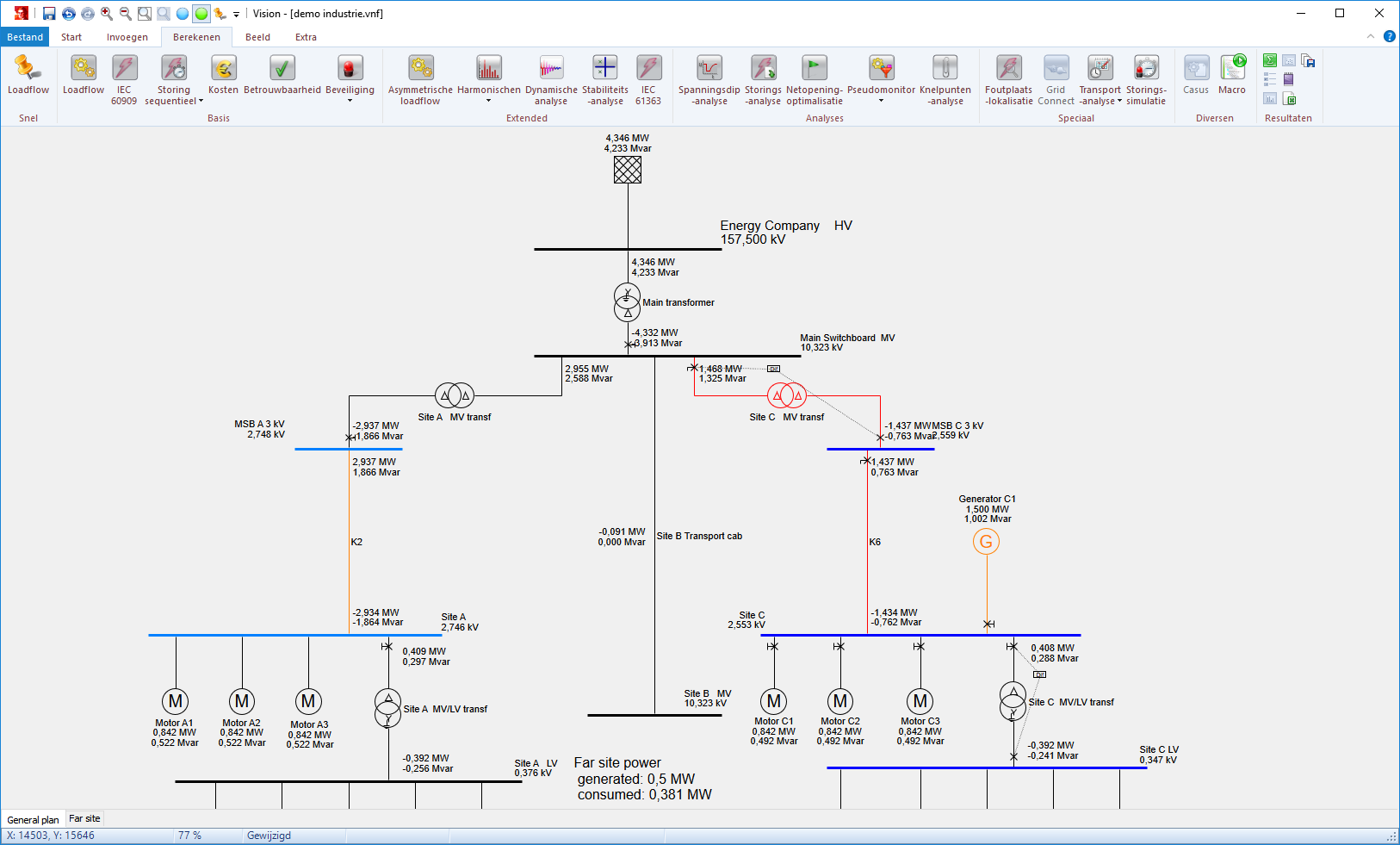Expand the Beveiliging dropdown arrow
This screenshot has width=1400, height=845.
coord(350,101)
